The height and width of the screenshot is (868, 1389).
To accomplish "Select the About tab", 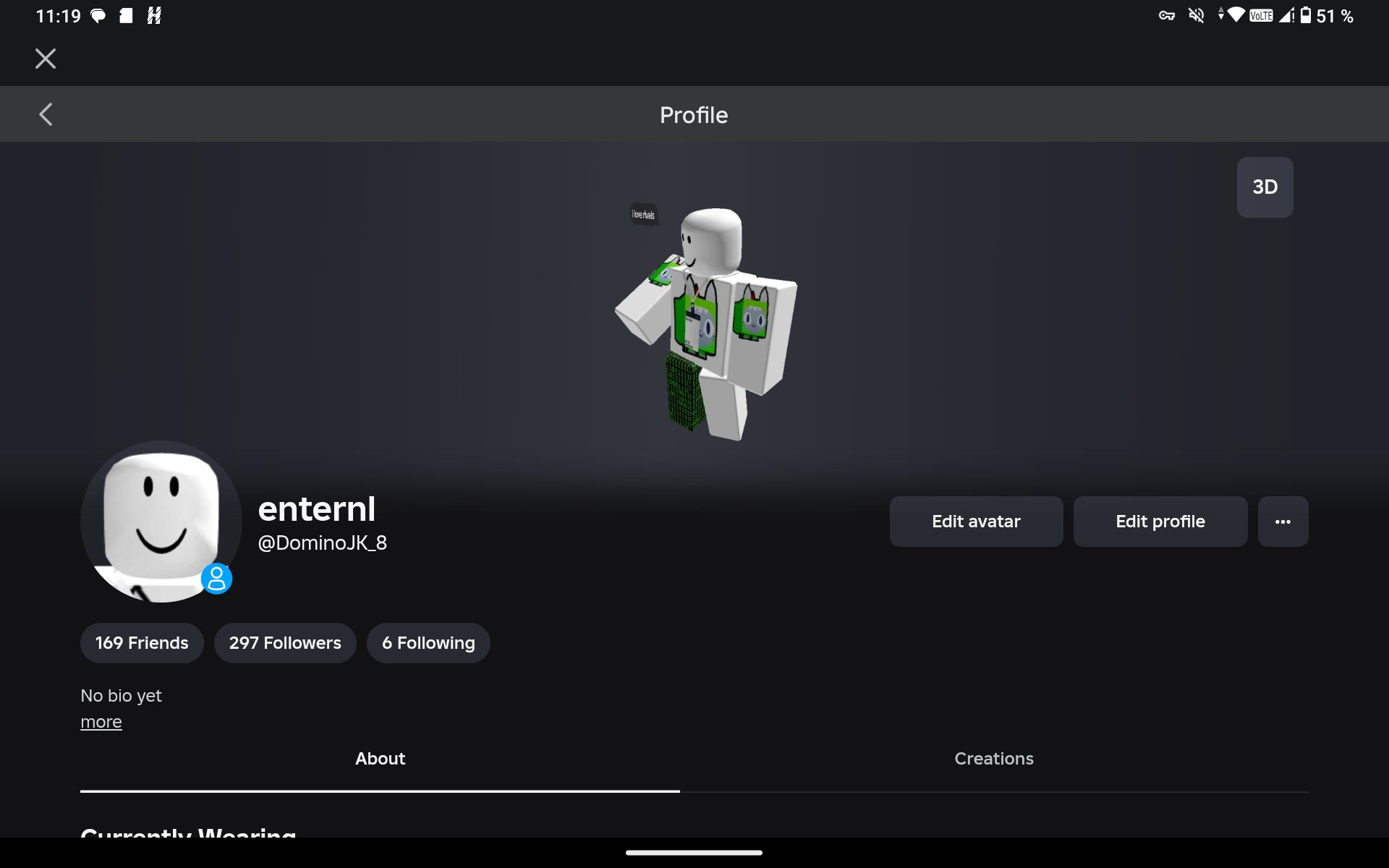I will [x=380, y=759].
